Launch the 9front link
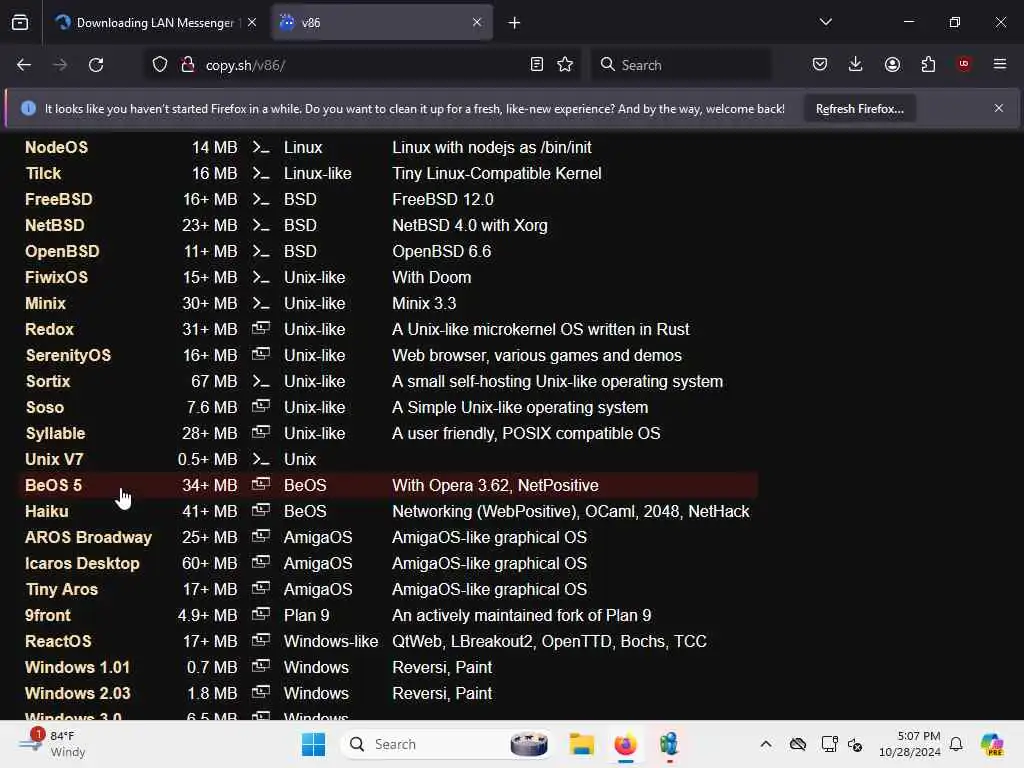The height and width of the screenshot is (768, 1024). coord(48,616)
